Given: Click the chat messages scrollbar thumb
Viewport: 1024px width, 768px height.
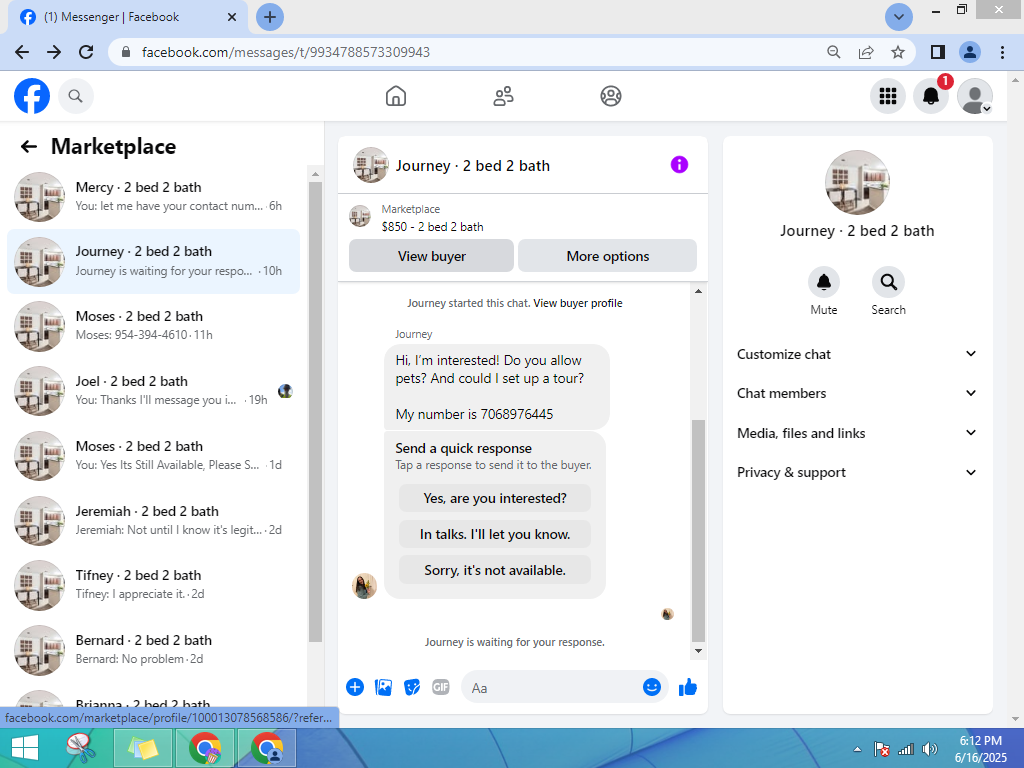Looking at the screenshot, I should (698, 530).
